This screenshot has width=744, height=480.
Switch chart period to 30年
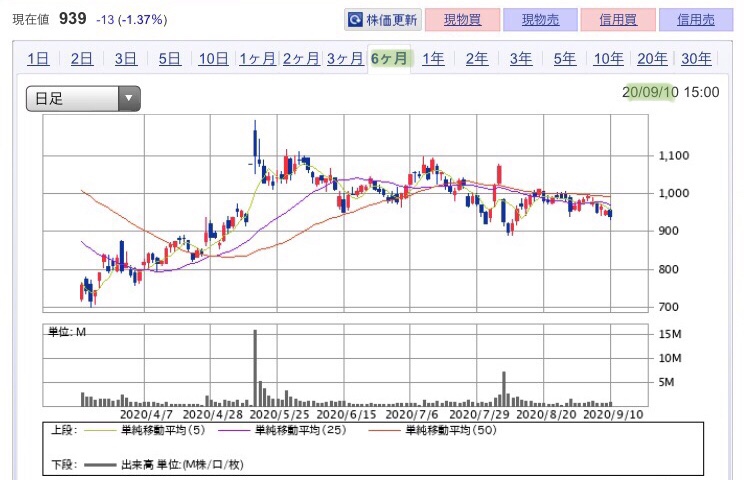pos(696,59)
